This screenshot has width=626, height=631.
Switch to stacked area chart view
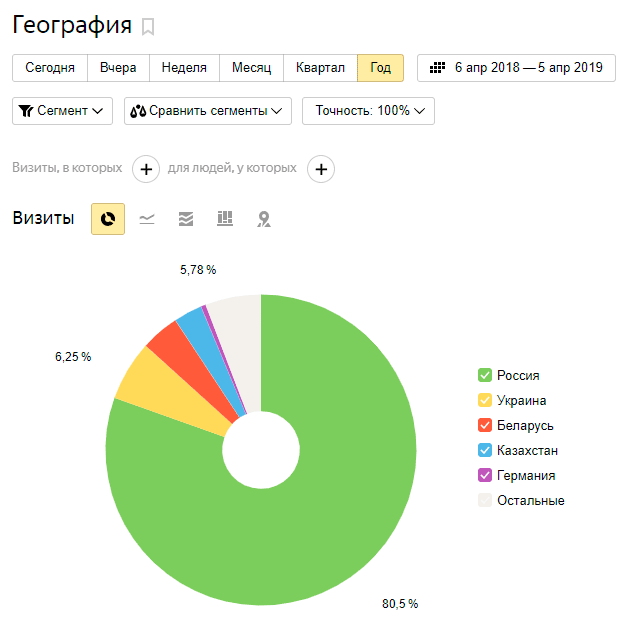click(186, 219)
